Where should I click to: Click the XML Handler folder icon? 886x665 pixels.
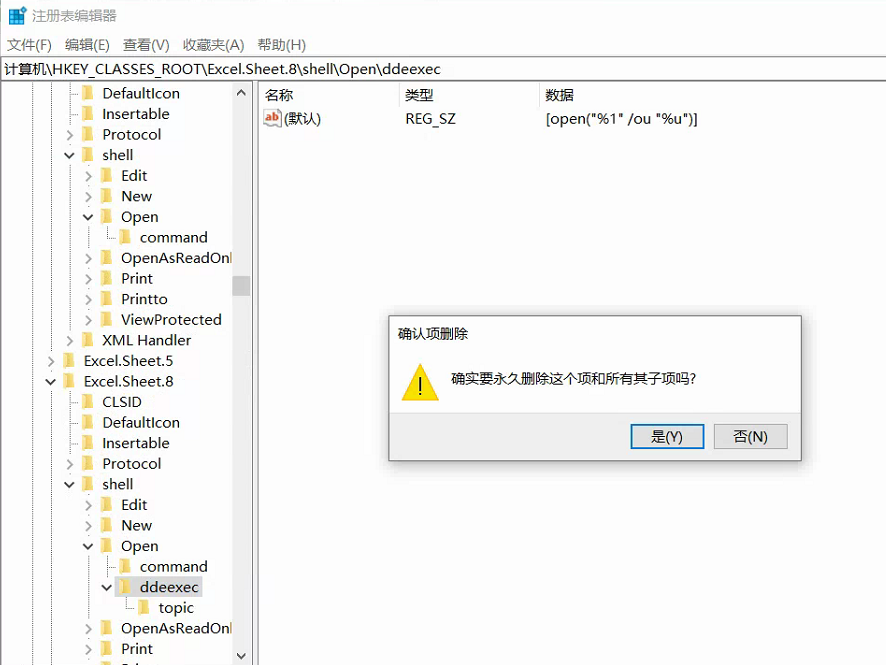[x=88, y=340]
